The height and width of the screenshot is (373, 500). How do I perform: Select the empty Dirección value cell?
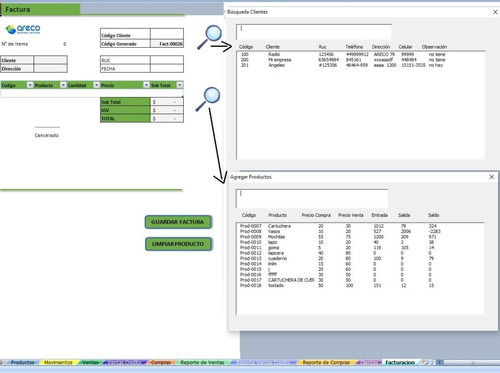point(50,68)
